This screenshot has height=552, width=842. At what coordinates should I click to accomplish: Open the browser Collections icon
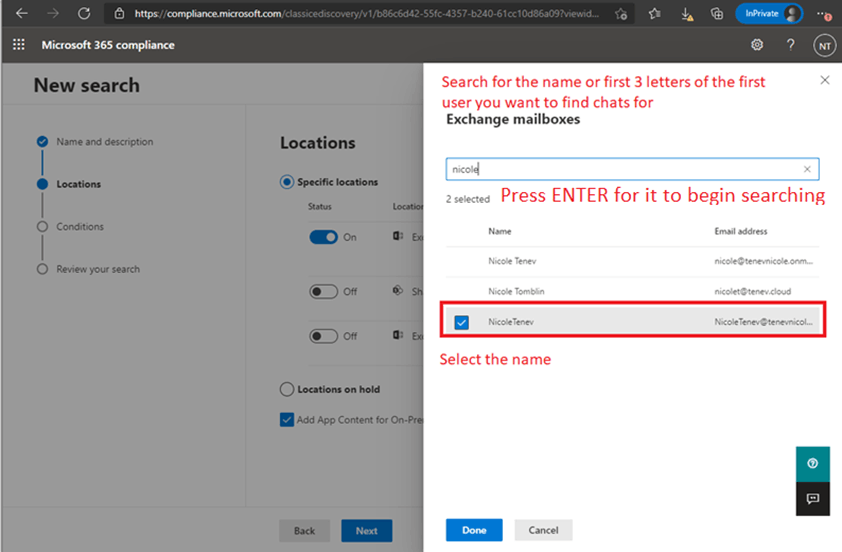(x=717, y=13)
